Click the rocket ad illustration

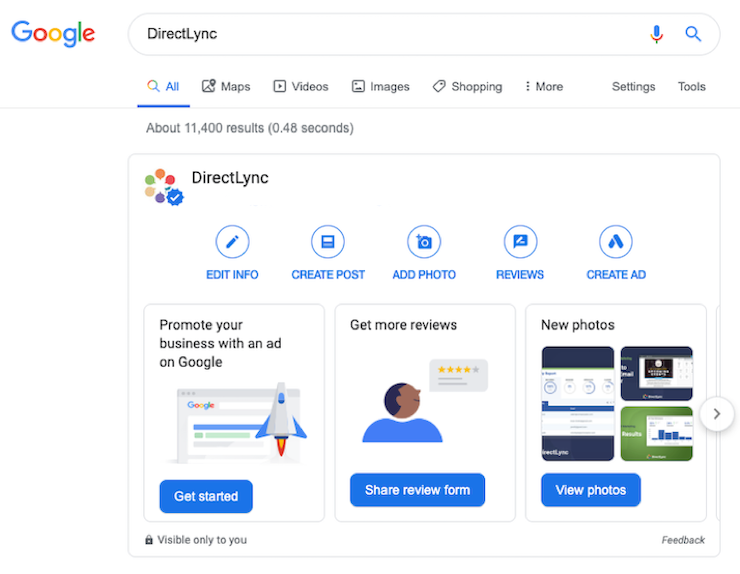236,423
